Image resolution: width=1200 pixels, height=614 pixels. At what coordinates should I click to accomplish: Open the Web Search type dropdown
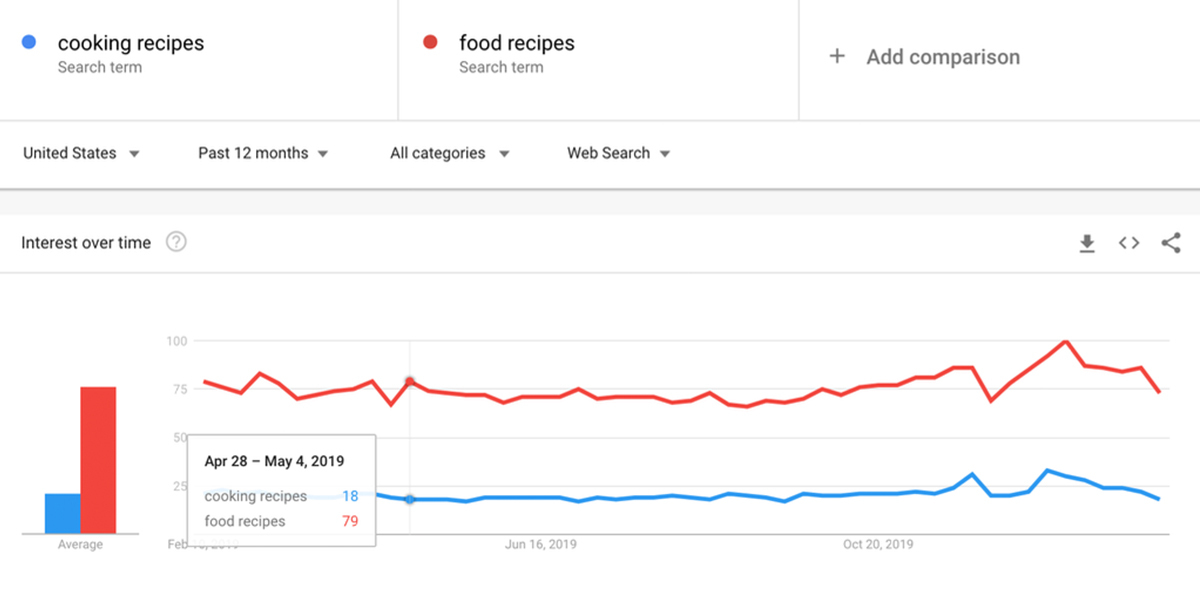click(618, 153)
